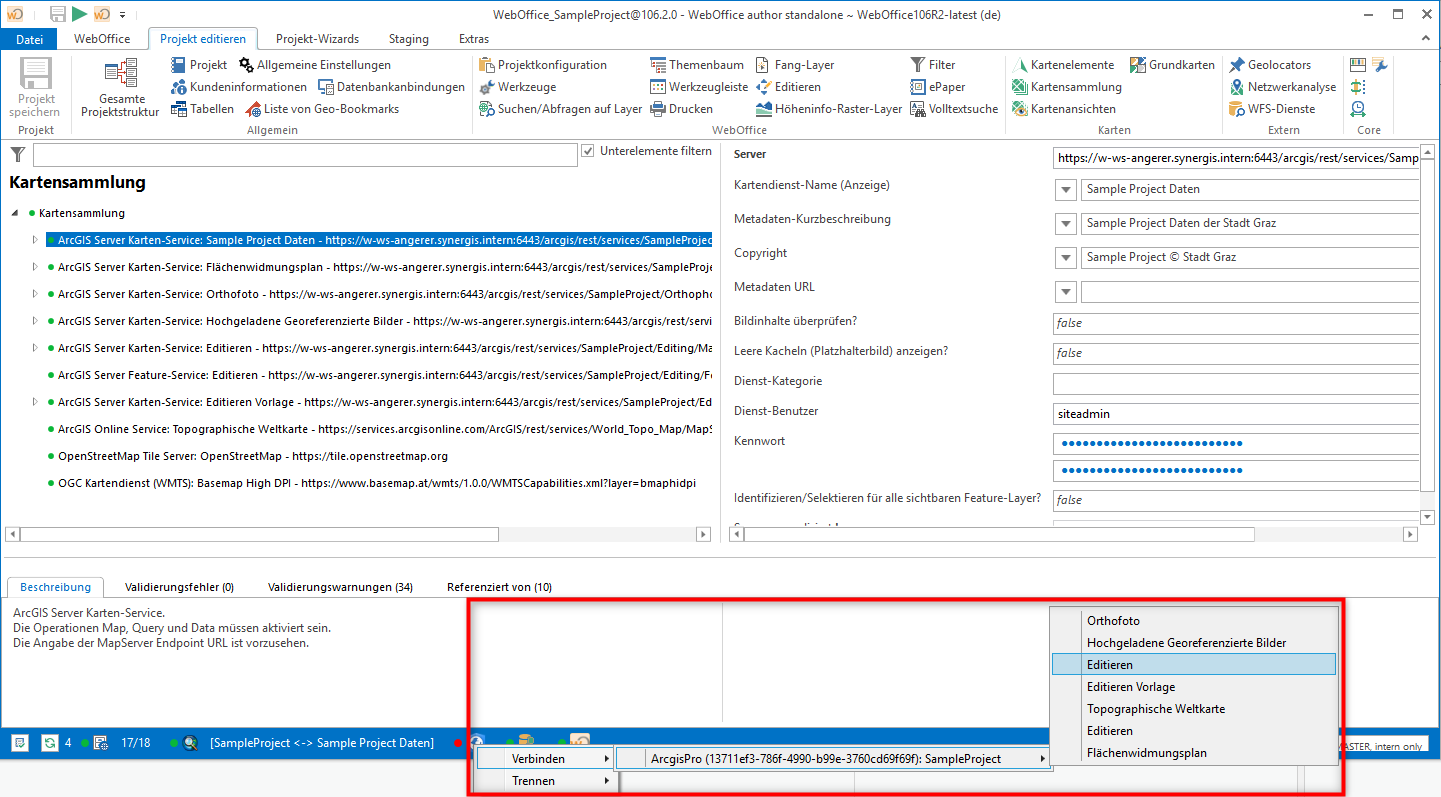
Task: Open the Netzwerkanalyse settings icon
Action: pos(1236,86)
